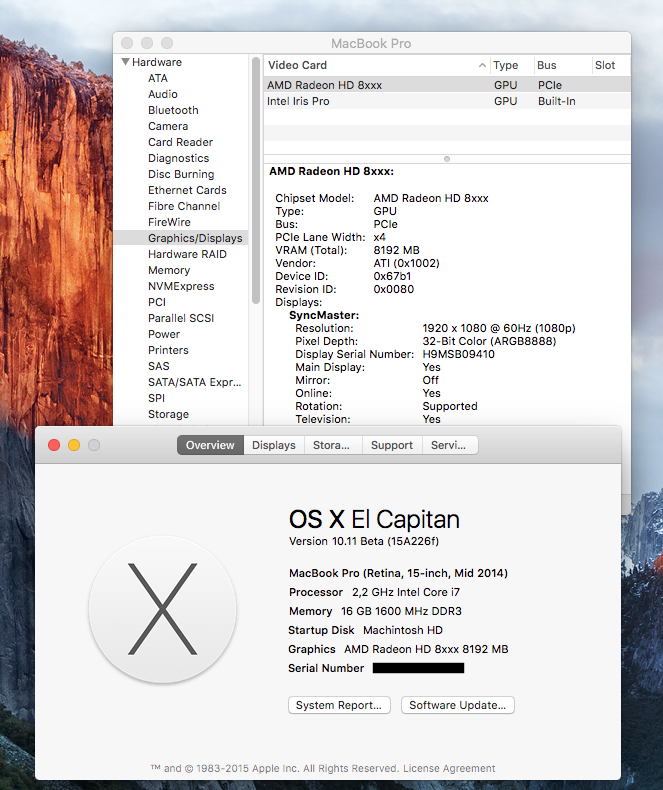Open NVMExpress section
The width and height of the screenshot is (663, 790).
[181, 286]
